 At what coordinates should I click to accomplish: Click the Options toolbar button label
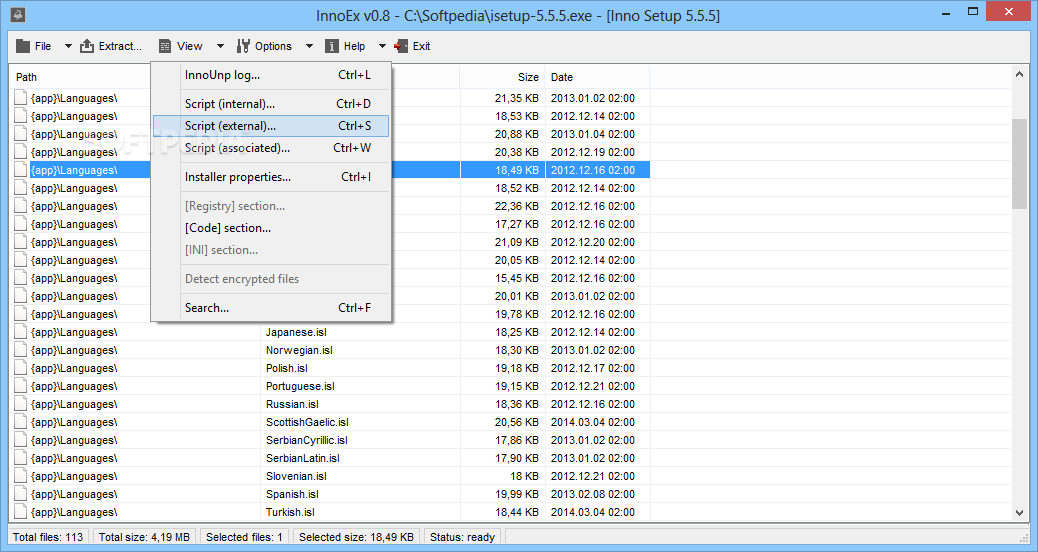[x=273, y=46]
